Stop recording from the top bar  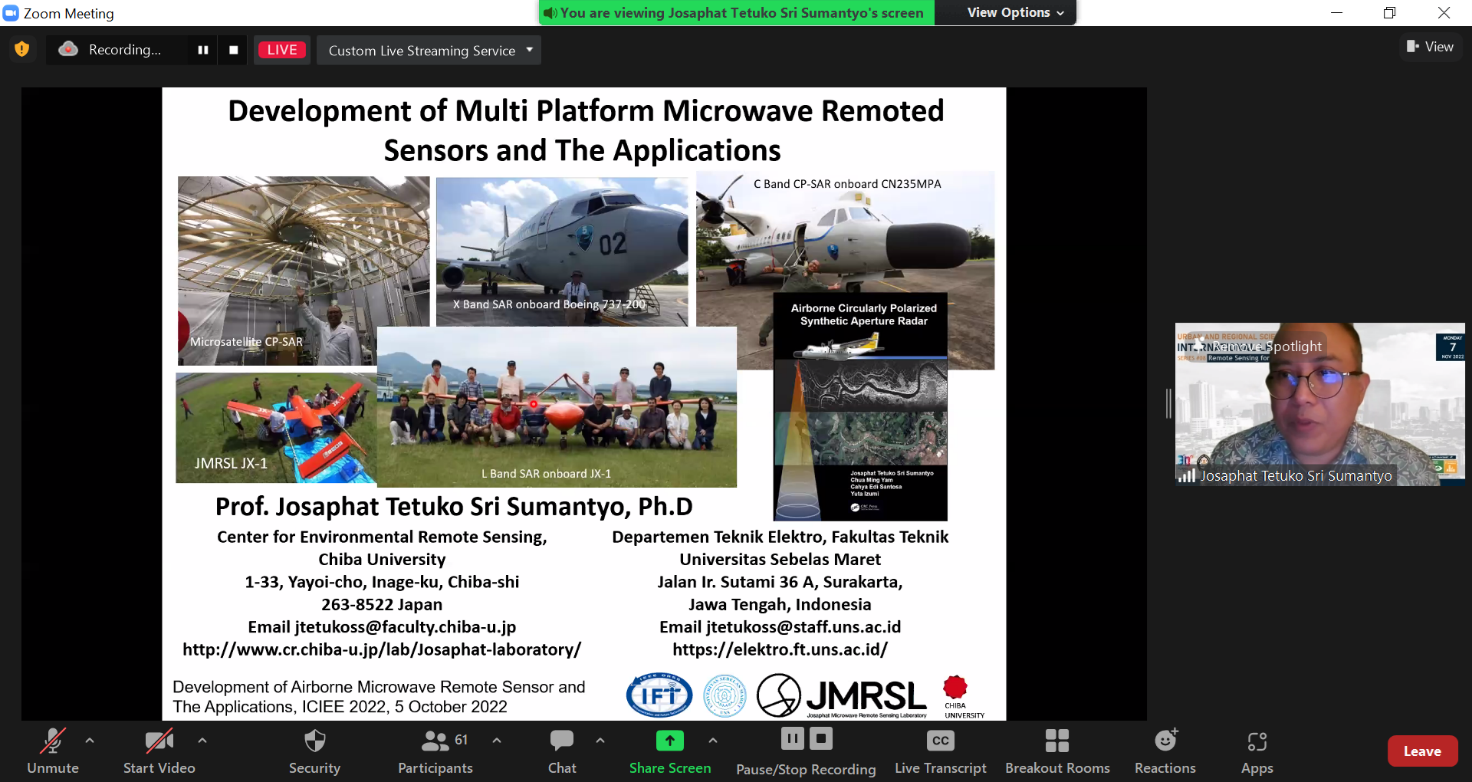(233, 50)
